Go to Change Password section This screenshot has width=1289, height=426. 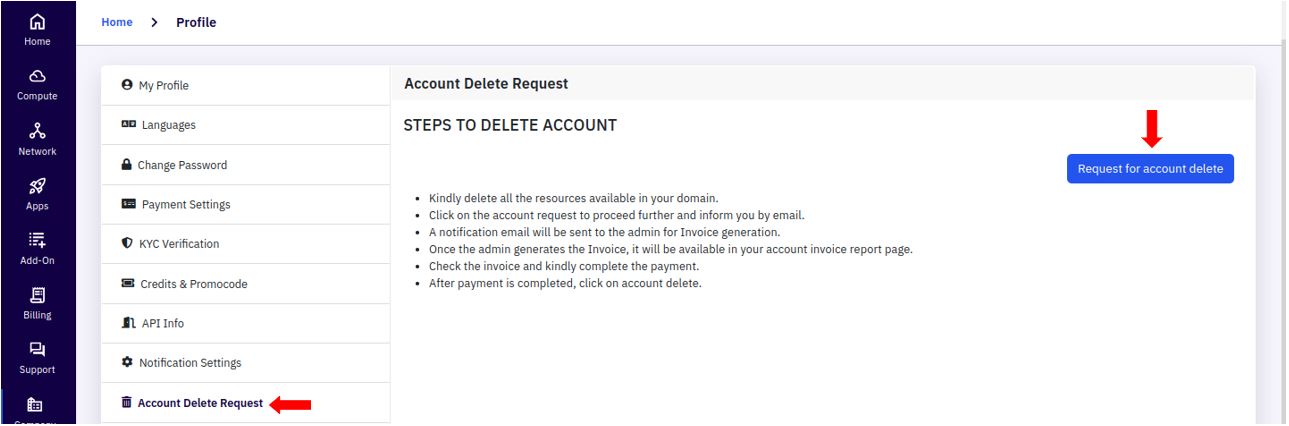246,165
